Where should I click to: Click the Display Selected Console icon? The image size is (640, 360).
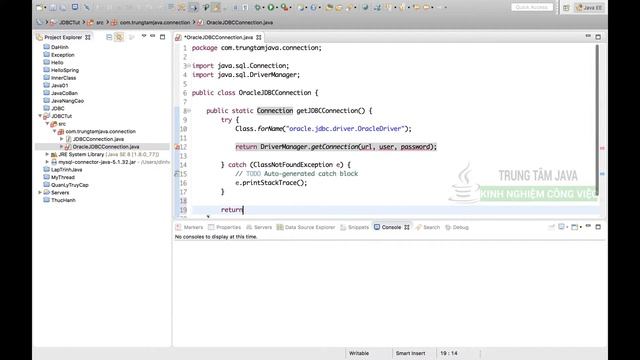[562, 227]
